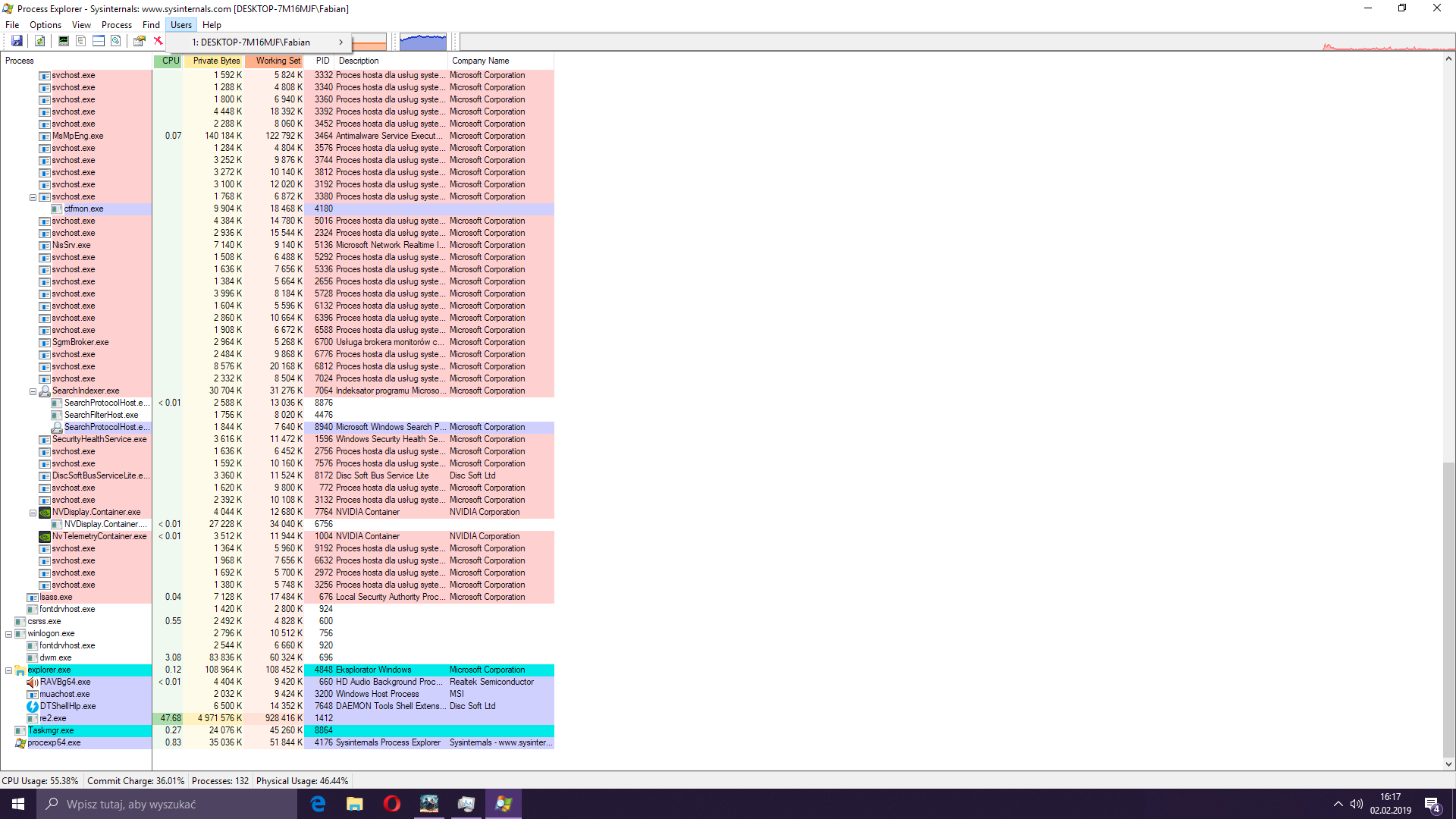Click the explorer.exe folder icon
Screen dimensions: 1456x819
click(20, 670)
